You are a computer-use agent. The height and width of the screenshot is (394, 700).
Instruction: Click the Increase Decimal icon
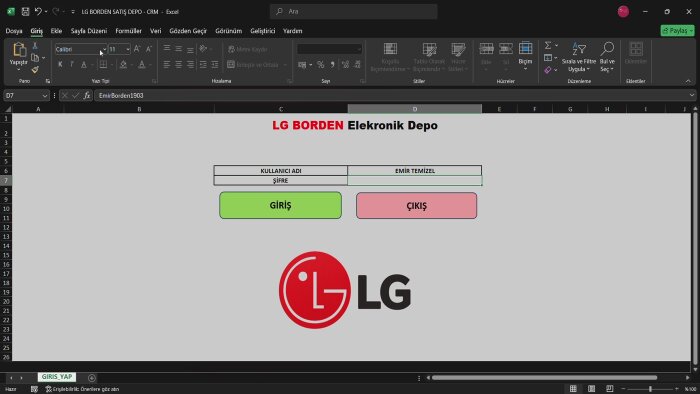pyautogui.click(x=345, y=65)
